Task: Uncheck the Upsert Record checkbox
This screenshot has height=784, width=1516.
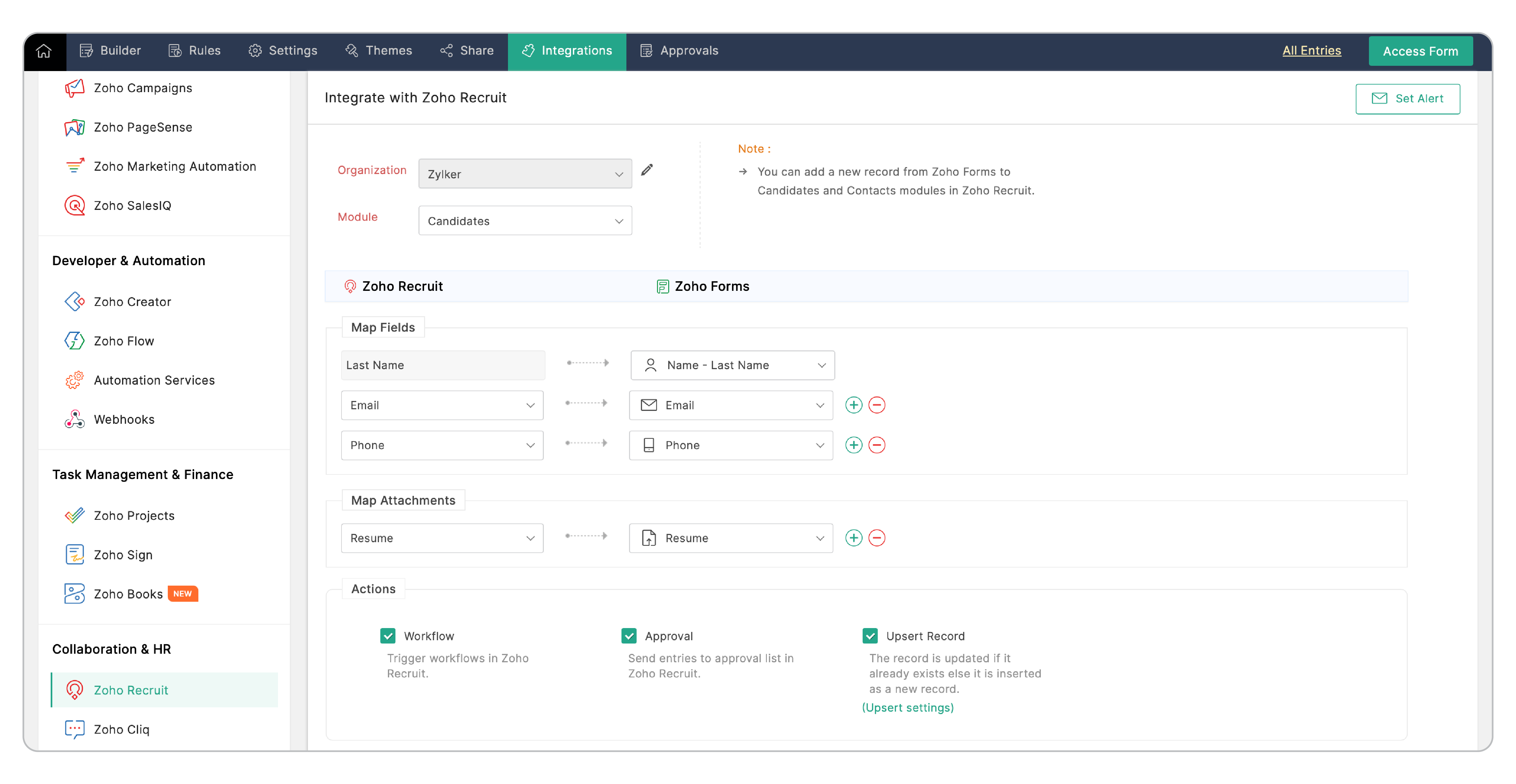Action: coord(870,636)
